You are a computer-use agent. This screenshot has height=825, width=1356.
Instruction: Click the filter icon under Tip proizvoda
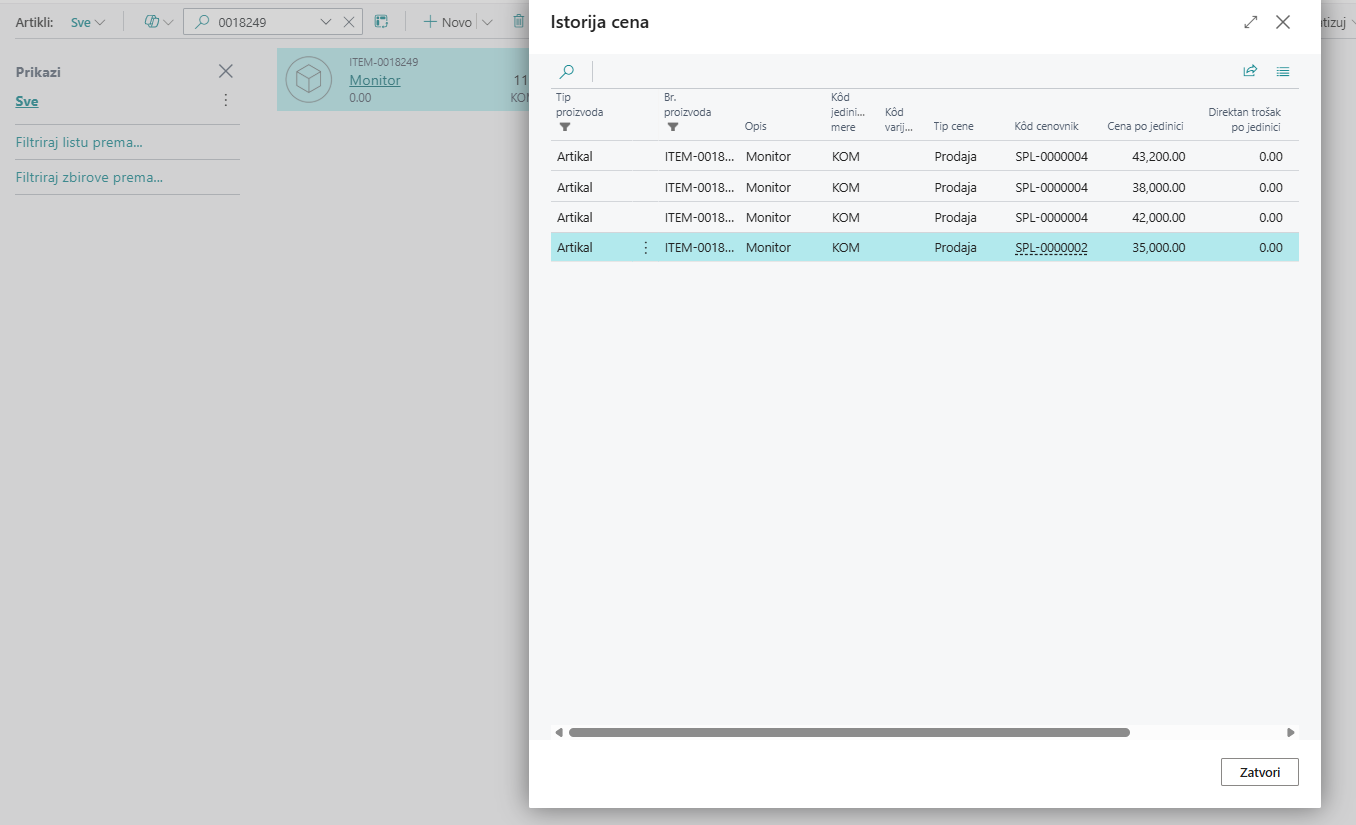pos(565,127)
